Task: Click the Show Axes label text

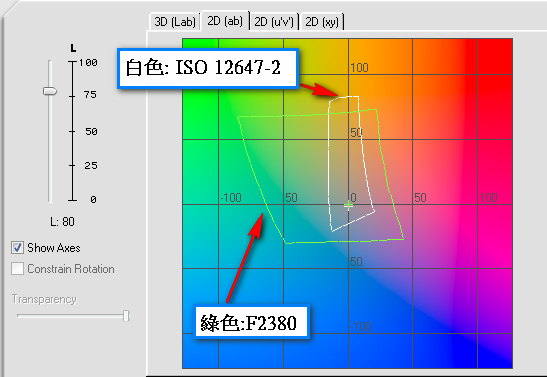Action: (54, 248)
